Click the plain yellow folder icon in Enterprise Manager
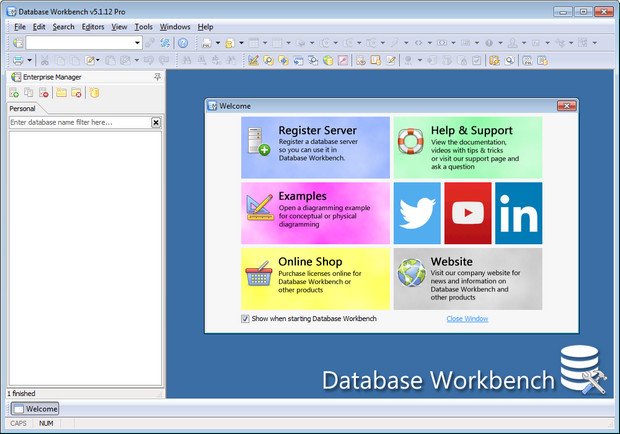The width and height of the screenshot is (620, 434). tap(61, 93)
